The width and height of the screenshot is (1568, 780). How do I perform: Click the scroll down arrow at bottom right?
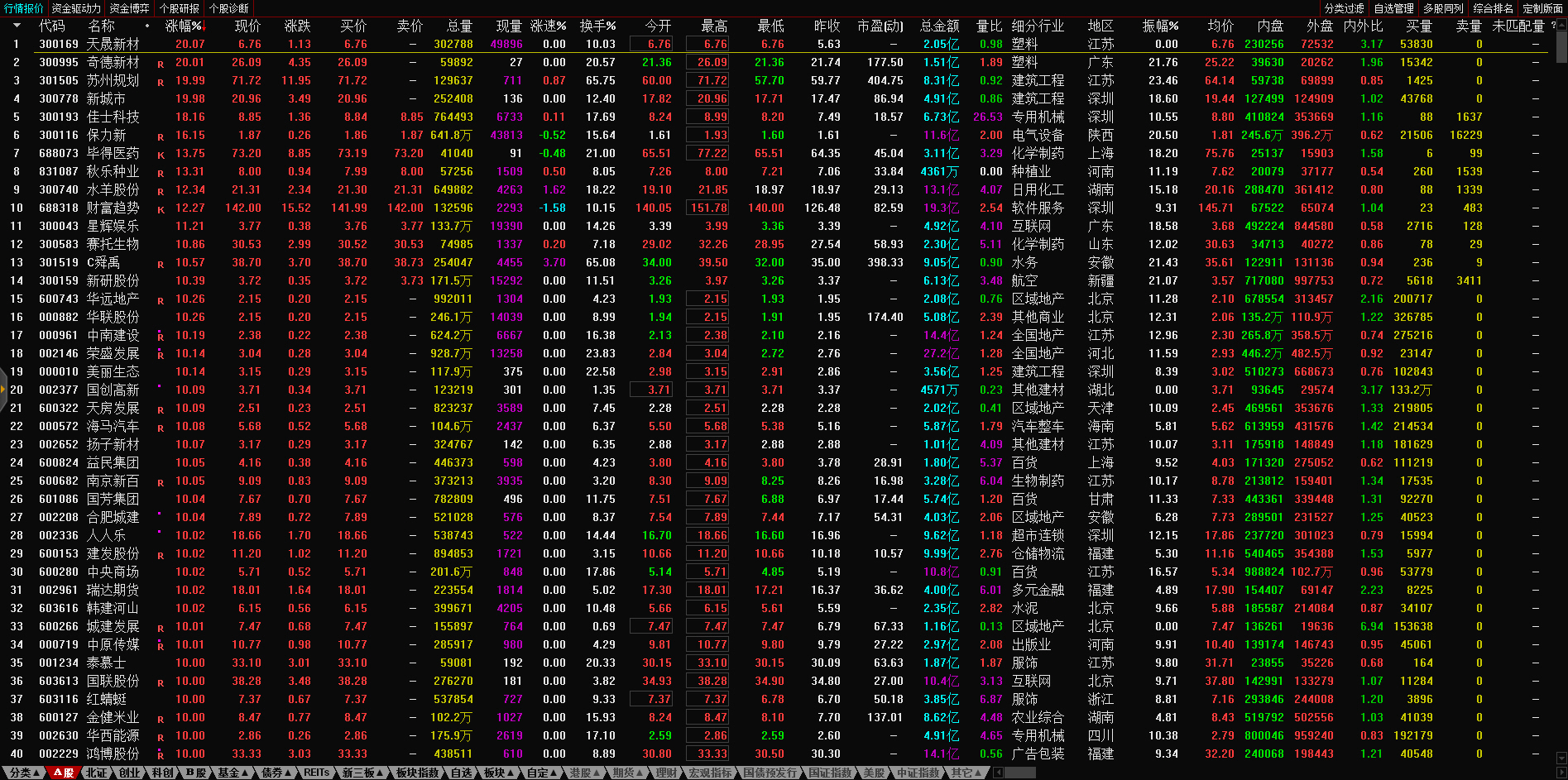1561,758
